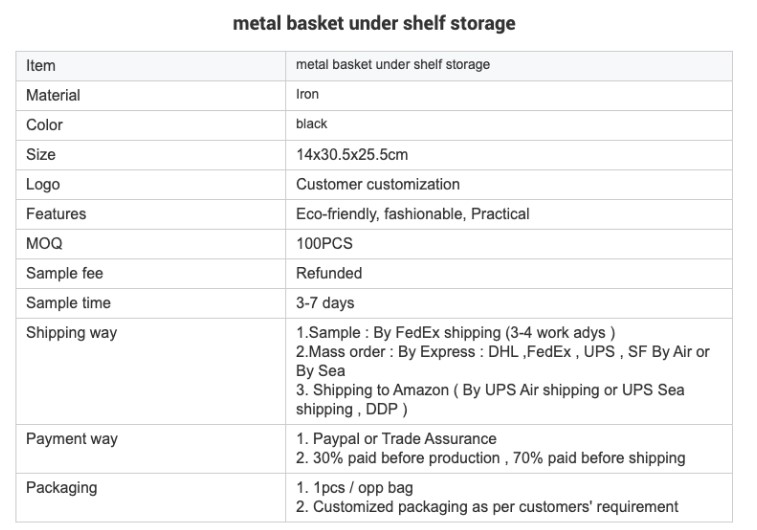Click the "1pcs / opp bag" line

tap(355, 488)
